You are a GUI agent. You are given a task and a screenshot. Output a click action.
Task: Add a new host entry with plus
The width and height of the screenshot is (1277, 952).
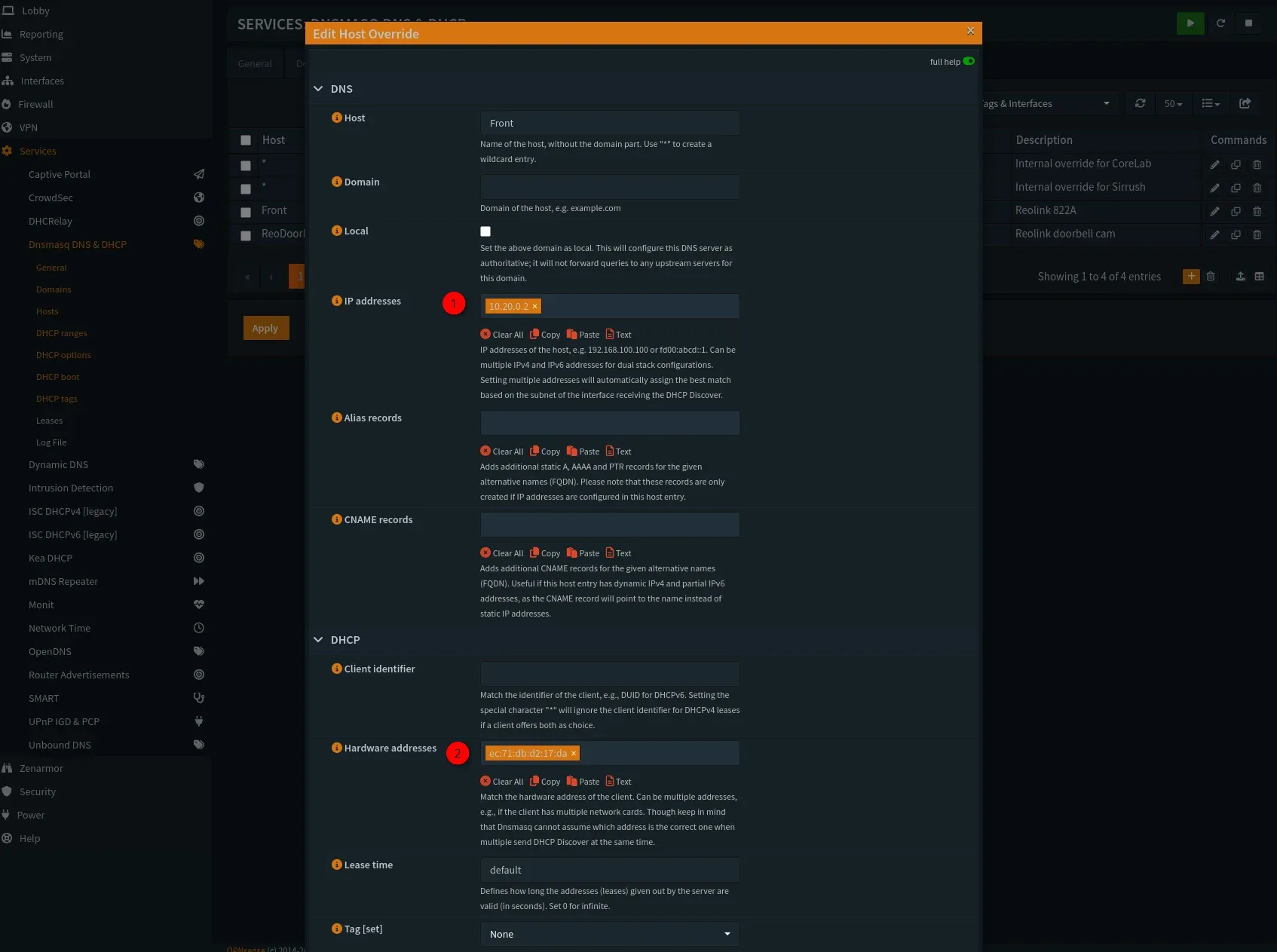tap(1191, 277)
